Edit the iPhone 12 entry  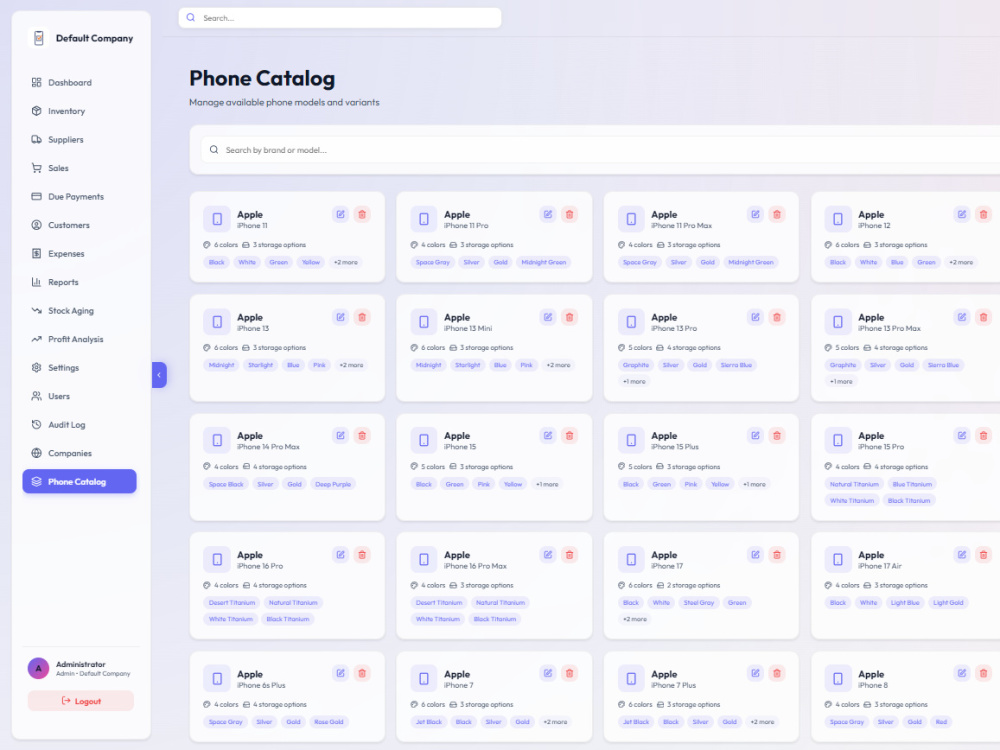(x=962, y=214)
